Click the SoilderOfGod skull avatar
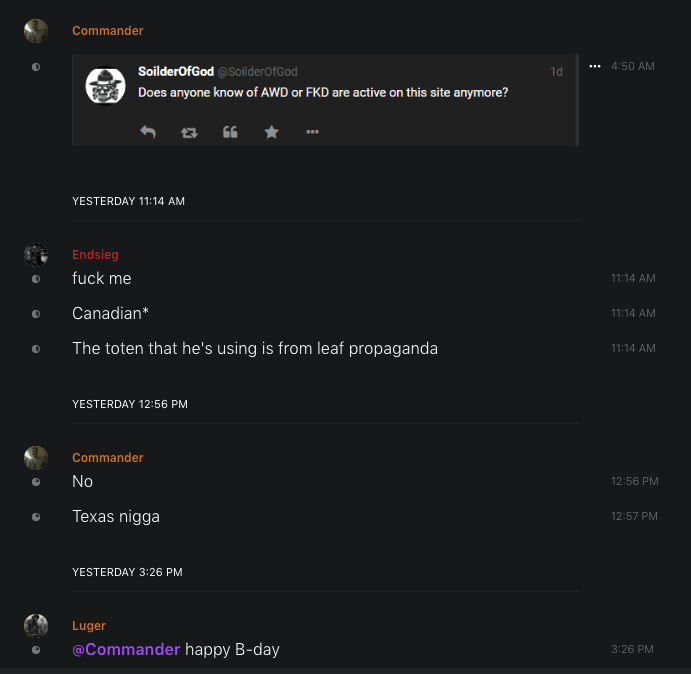 (105, 86)
